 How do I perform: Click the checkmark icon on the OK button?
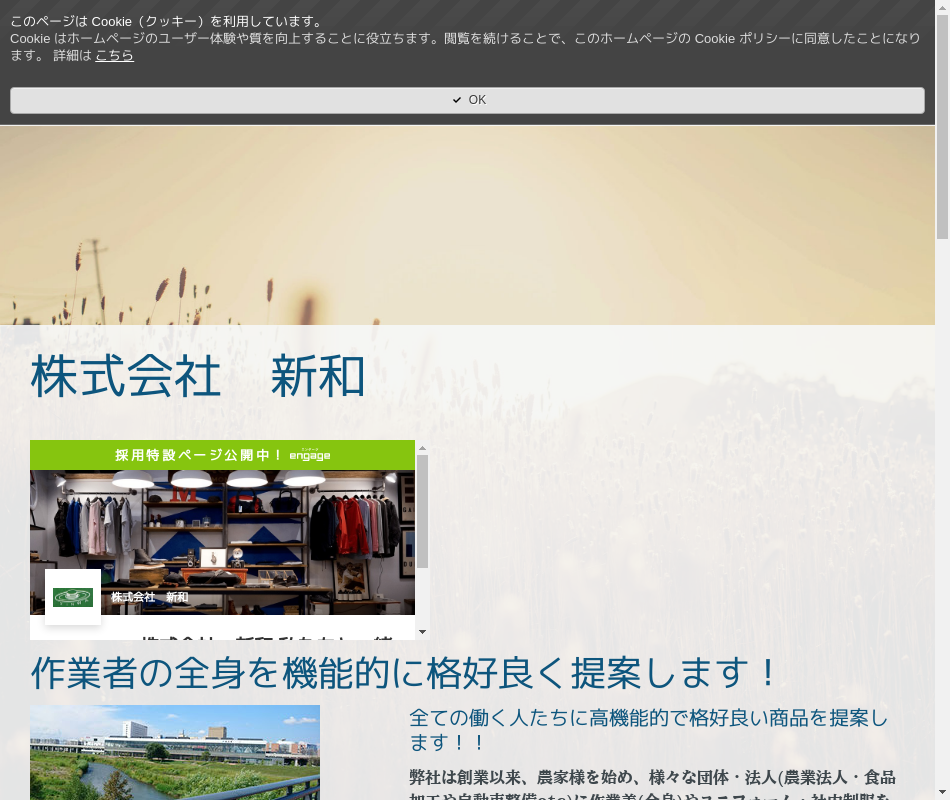(x=457, y=100)
